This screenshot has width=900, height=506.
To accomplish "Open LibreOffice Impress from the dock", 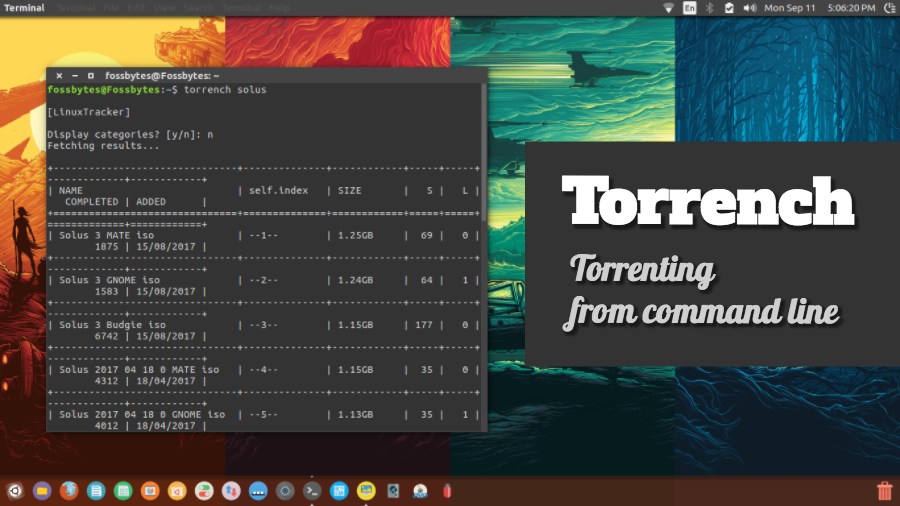I will (x=150, y=491).
